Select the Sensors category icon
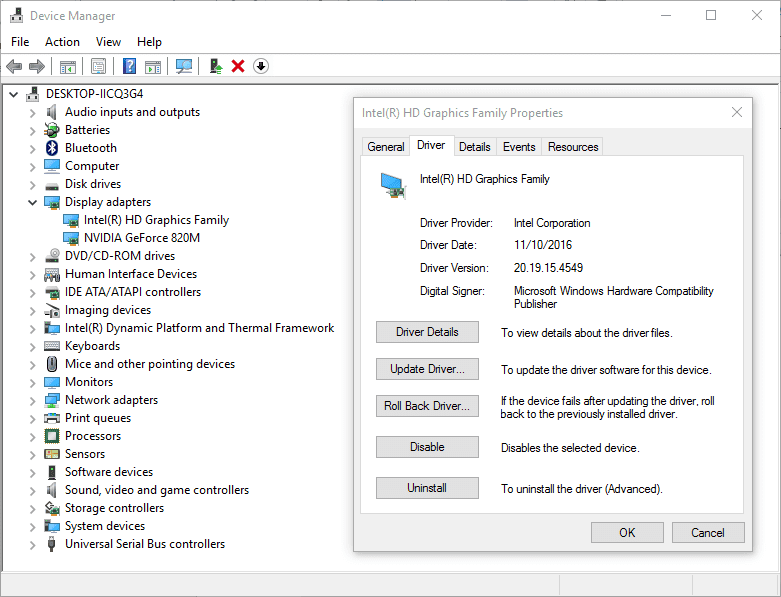 pyautogui.click(x=52, y=454)
